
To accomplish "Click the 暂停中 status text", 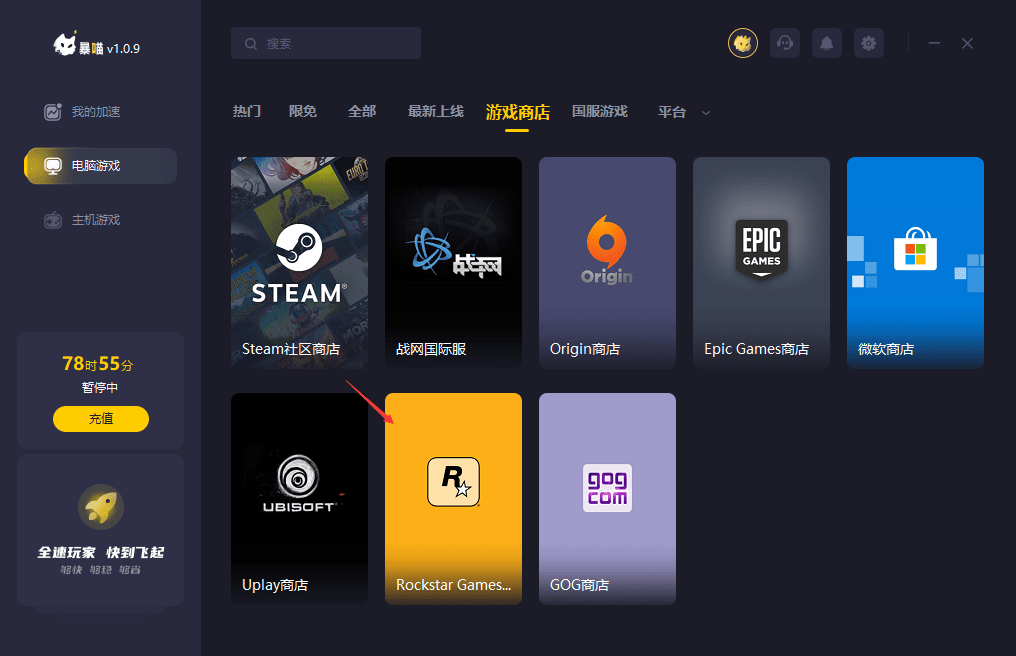I will 100,388.
